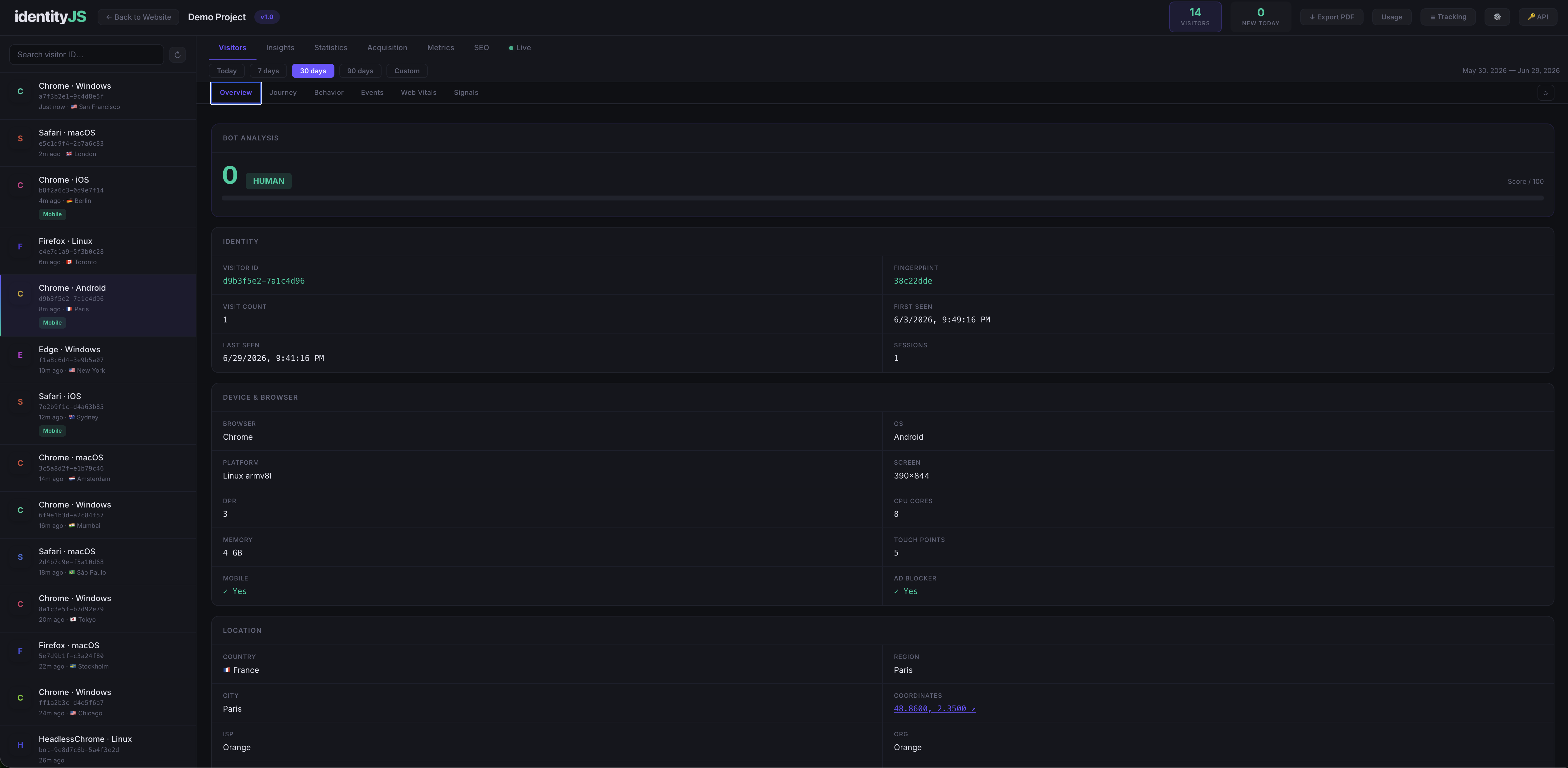Open the Acquisition tab
1568x768 pixels.
click(x=387, y=47)
